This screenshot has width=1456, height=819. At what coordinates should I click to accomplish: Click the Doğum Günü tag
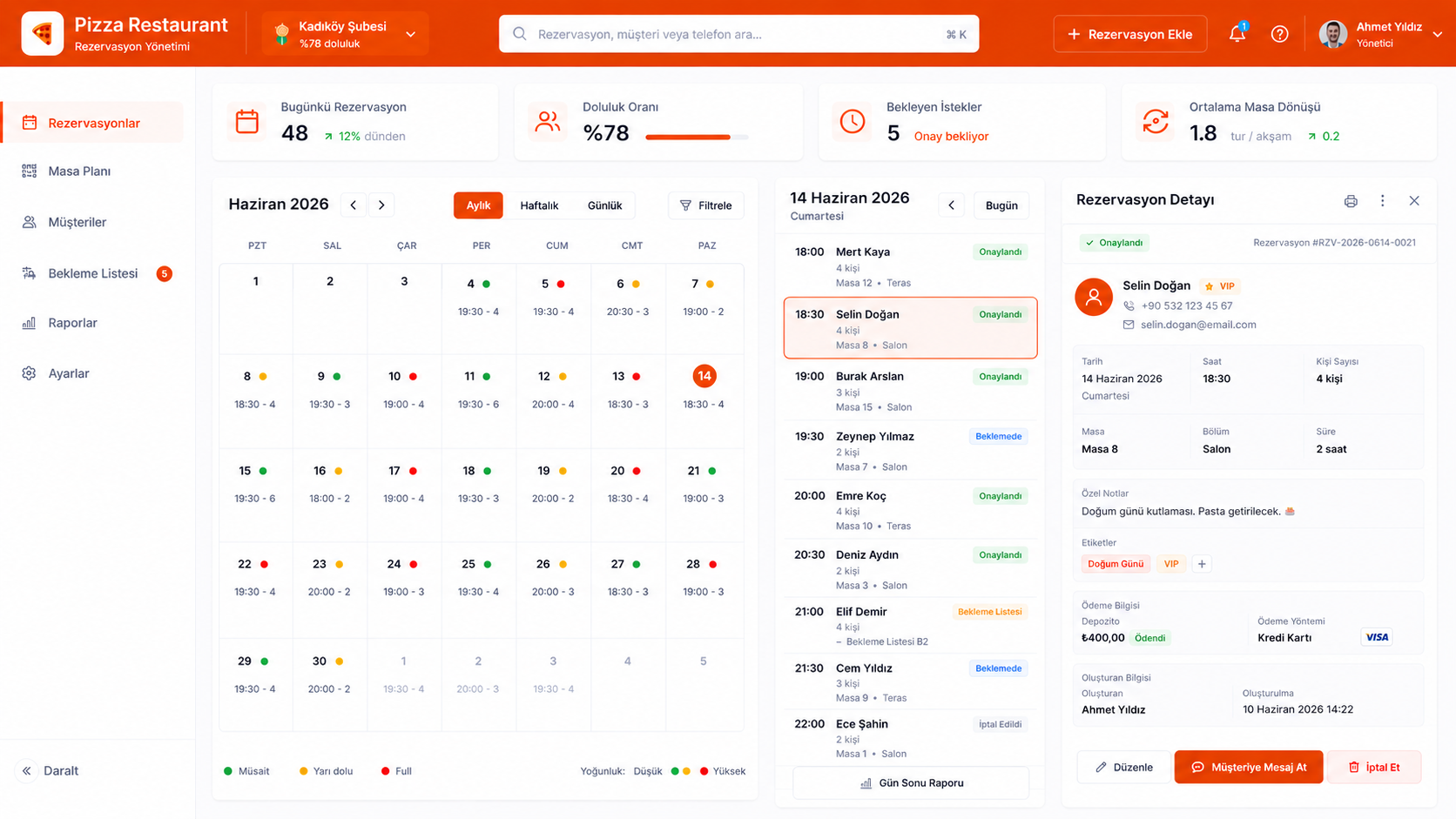click(x=1116, y=564)
